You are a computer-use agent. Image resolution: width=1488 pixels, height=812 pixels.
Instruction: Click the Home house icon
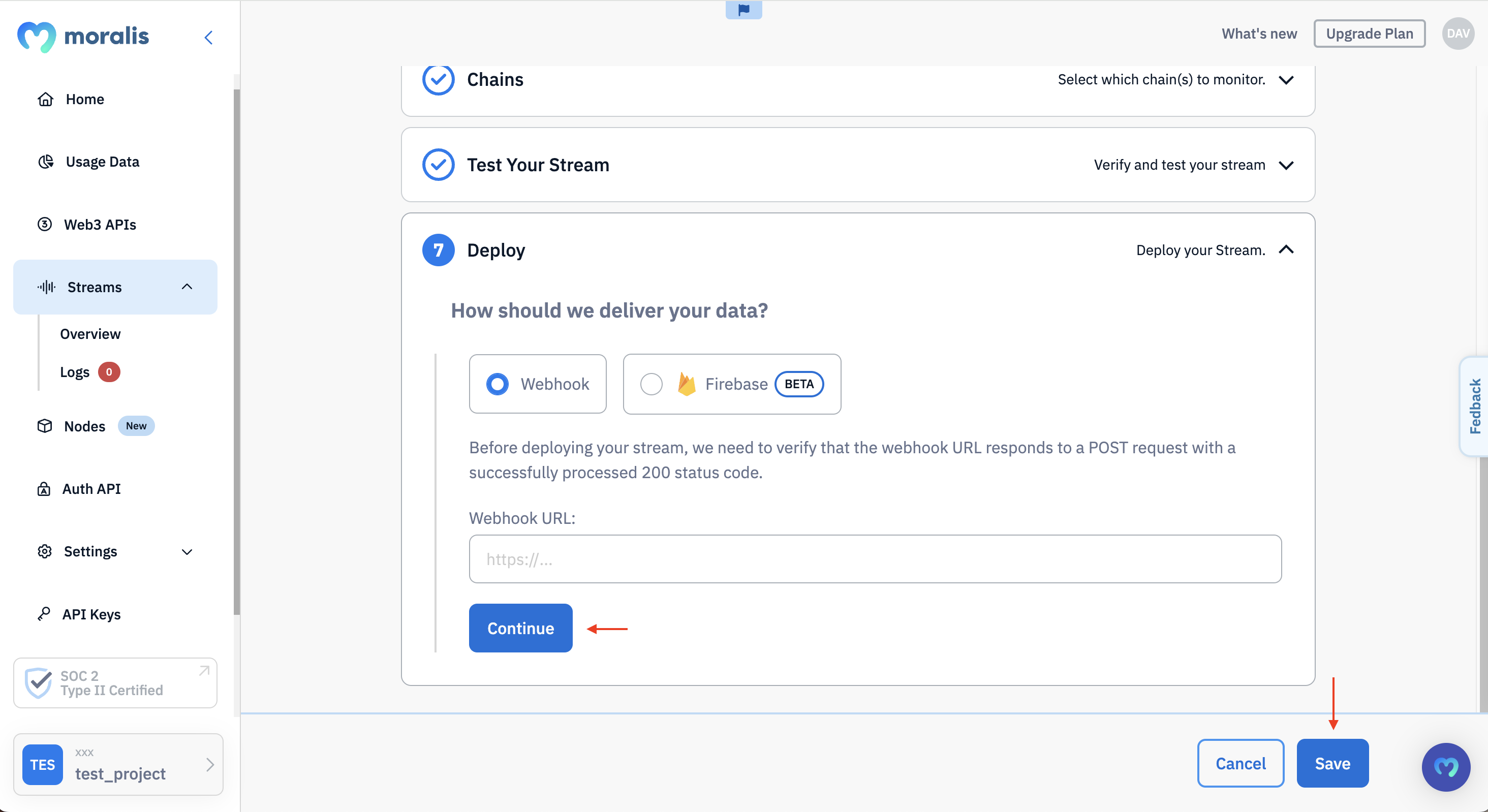pos(46,99)
